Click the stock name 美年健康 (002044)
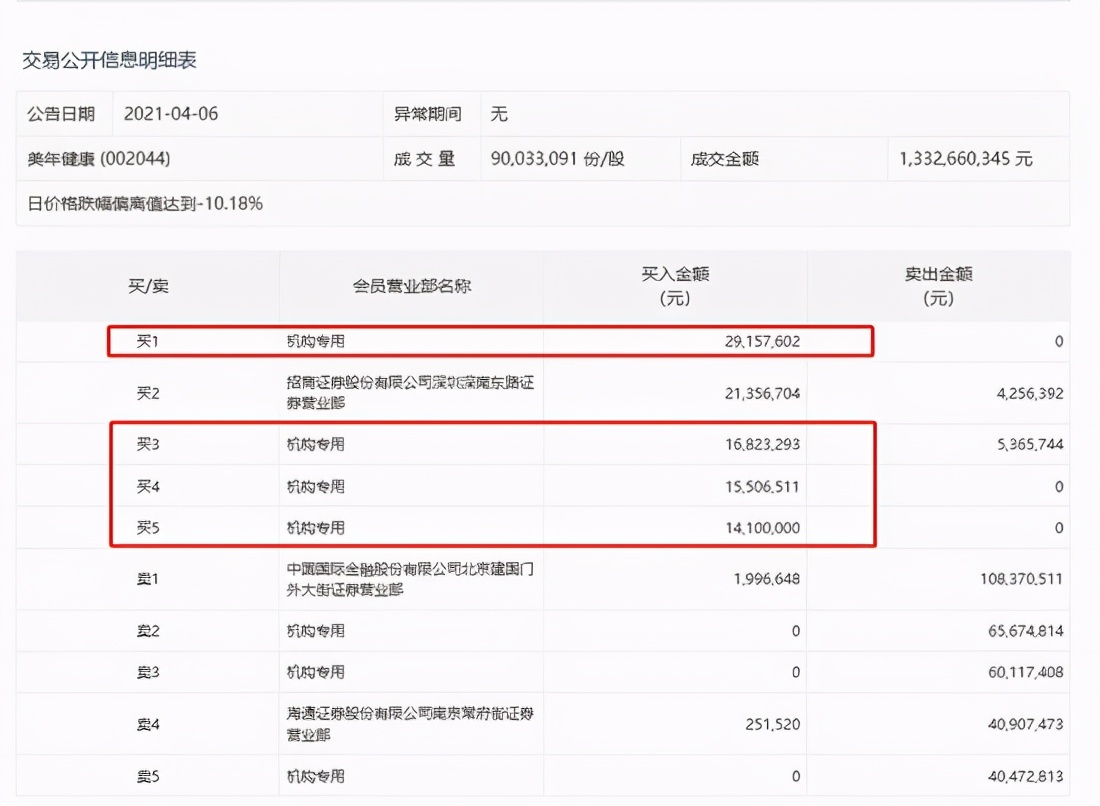This screenshot has height=806, width=1100. [x=92, y=159]
